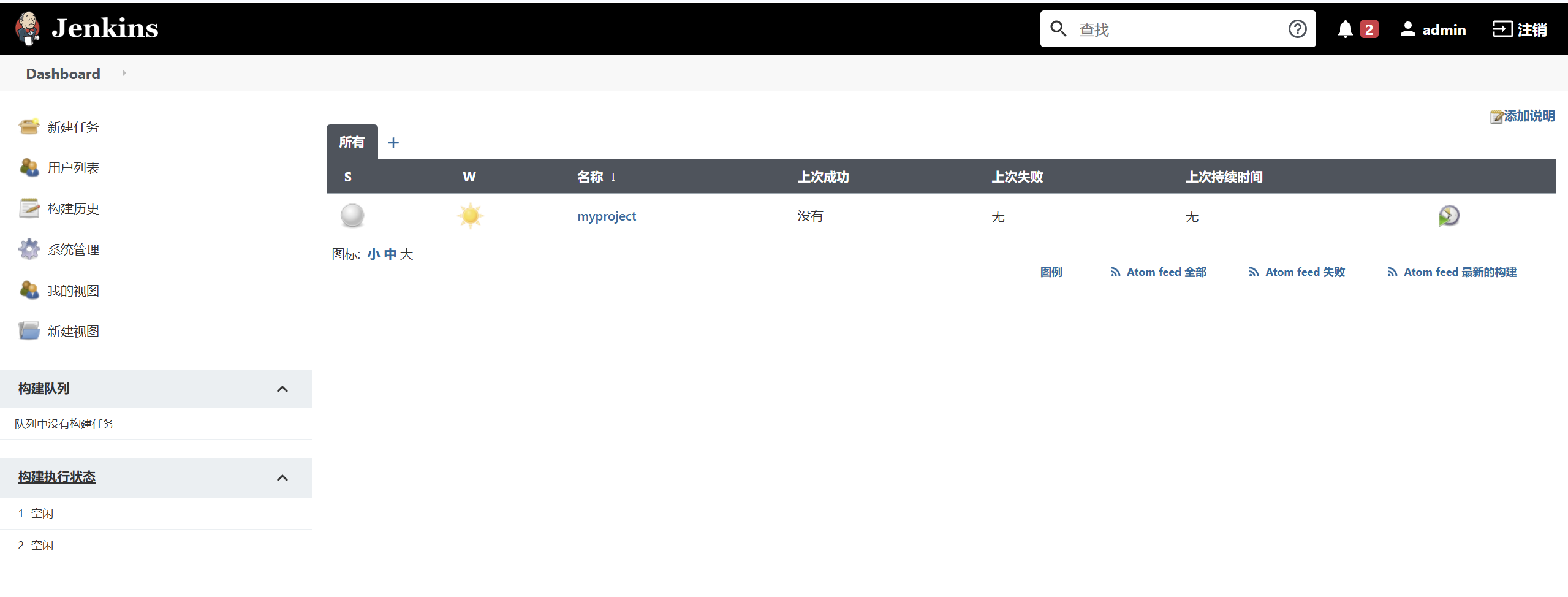Open 我的视图 sidebar link
The height and width of the screenshot is (597, 1568).
pyautogui.click(x=74, y=291)
